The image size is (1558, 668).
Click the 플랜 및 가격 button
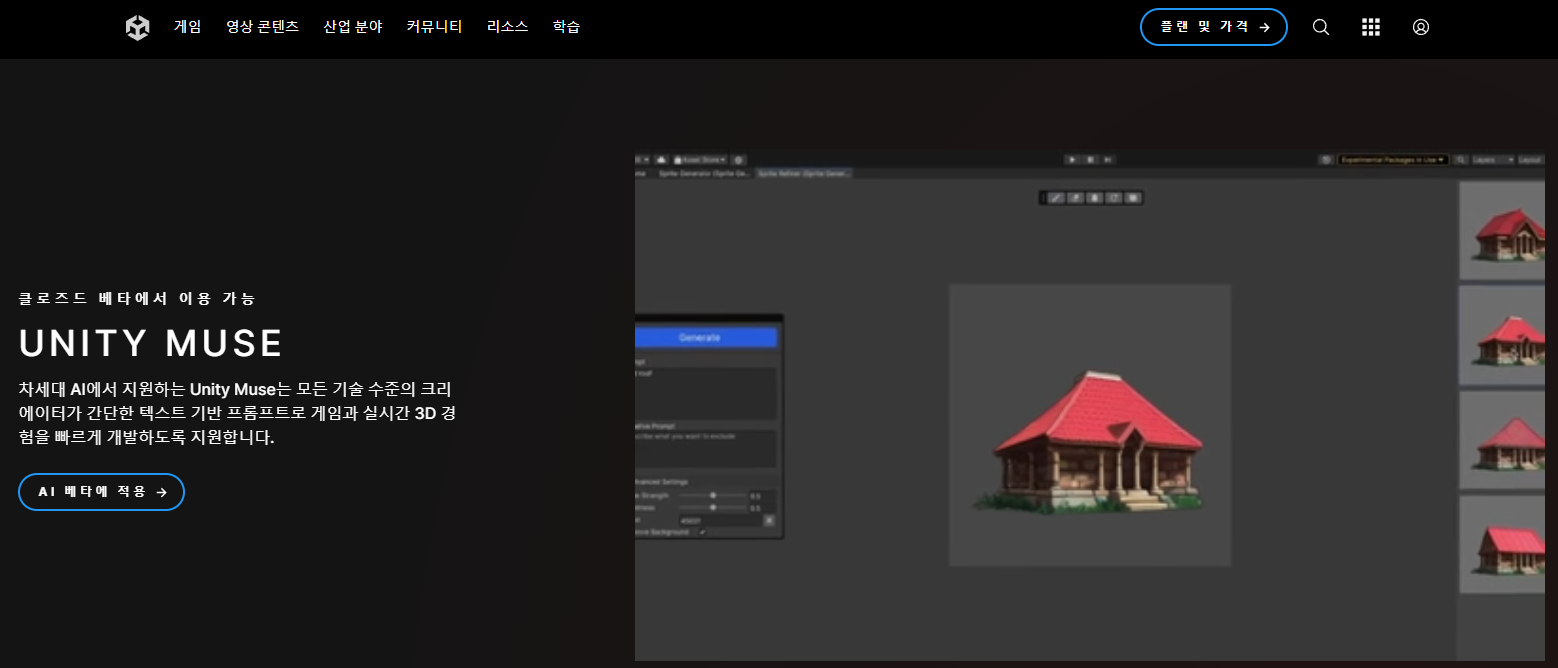point(1213,27)
